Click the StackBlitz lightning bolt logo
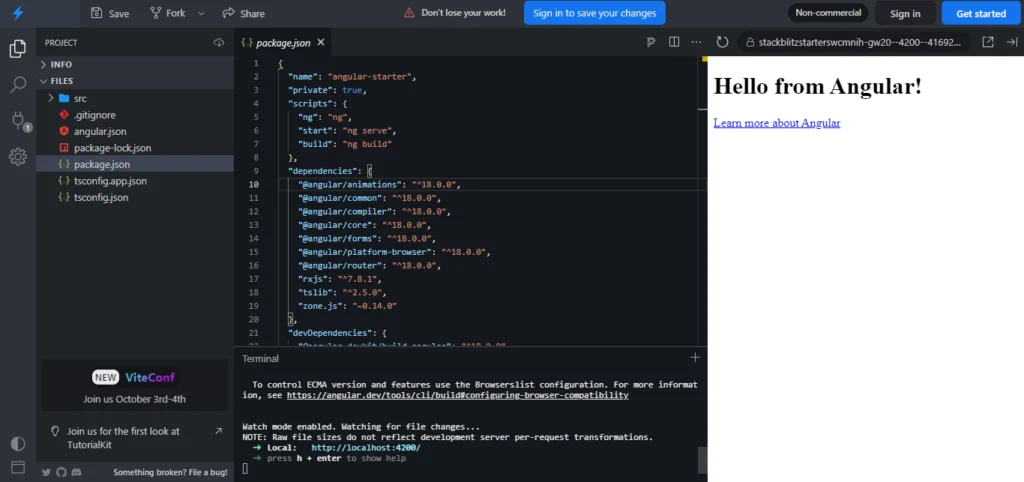The image size is (1024, 482). (x=18, y=13)
